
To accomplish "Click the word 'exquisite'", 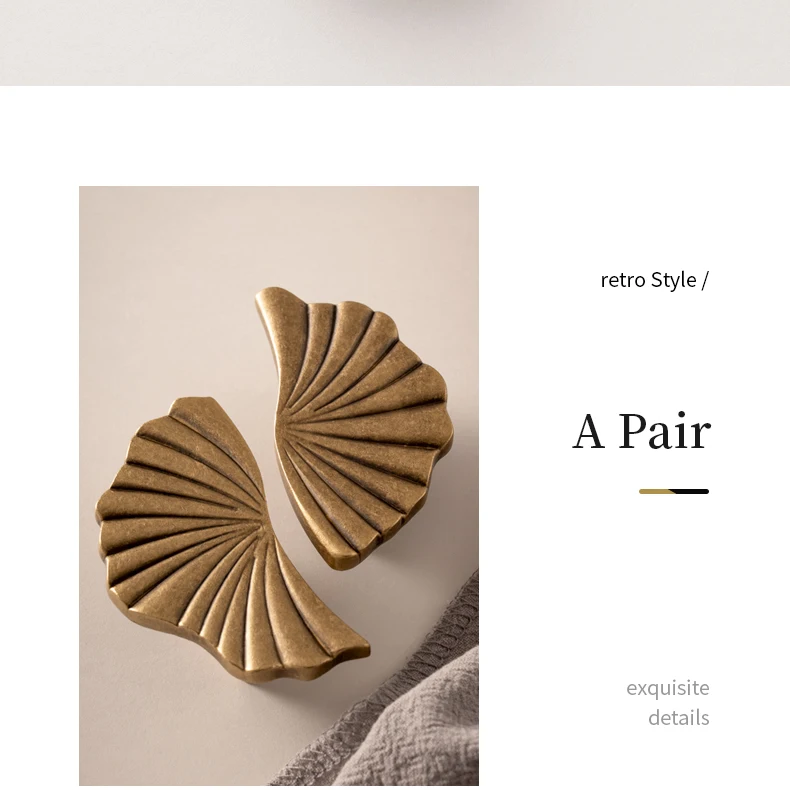I will point(668,688).
